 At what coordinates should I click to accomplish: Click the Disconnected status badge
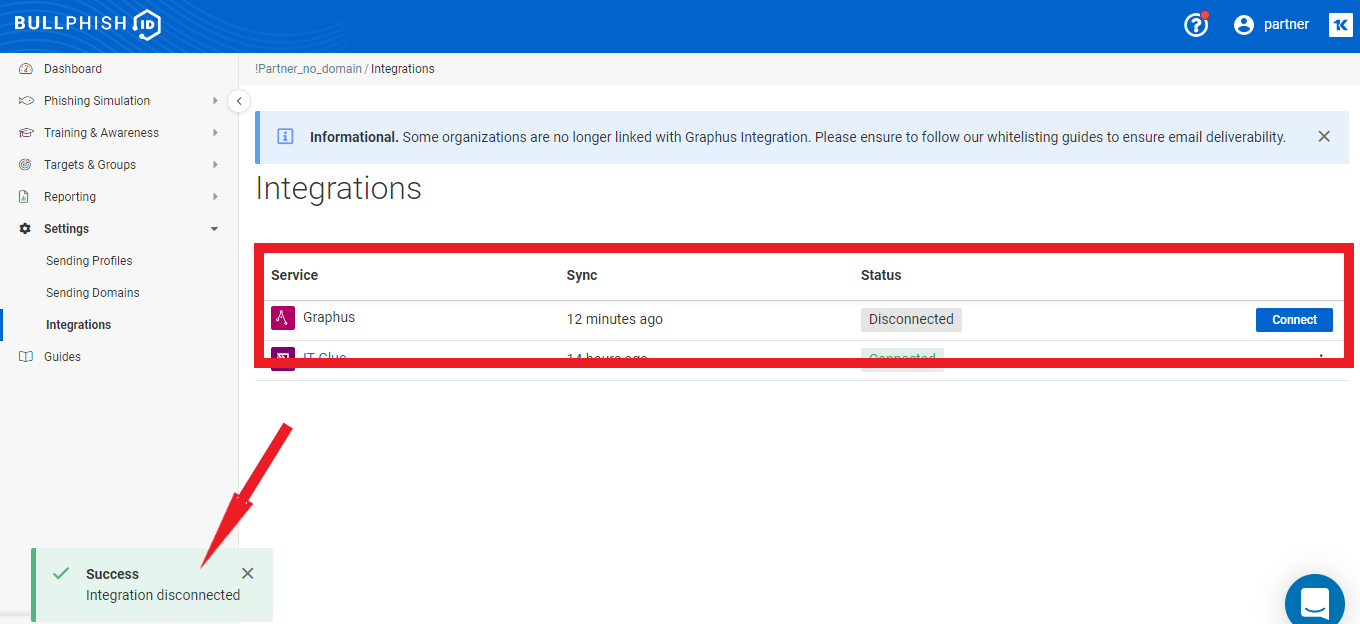tap(911, 319)
